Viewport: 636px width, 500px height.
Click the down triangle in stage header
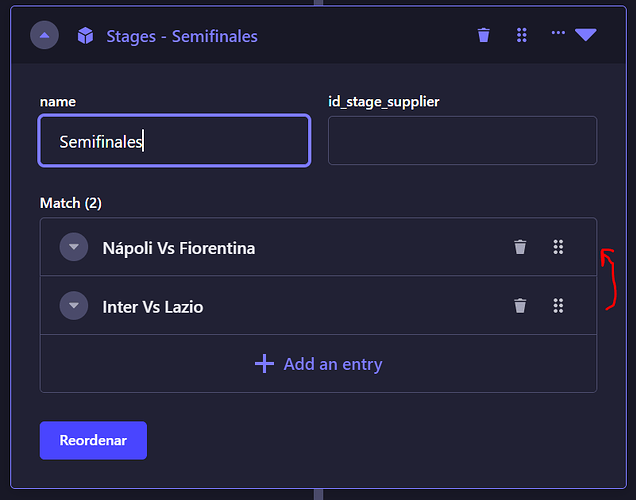point(586,35)
